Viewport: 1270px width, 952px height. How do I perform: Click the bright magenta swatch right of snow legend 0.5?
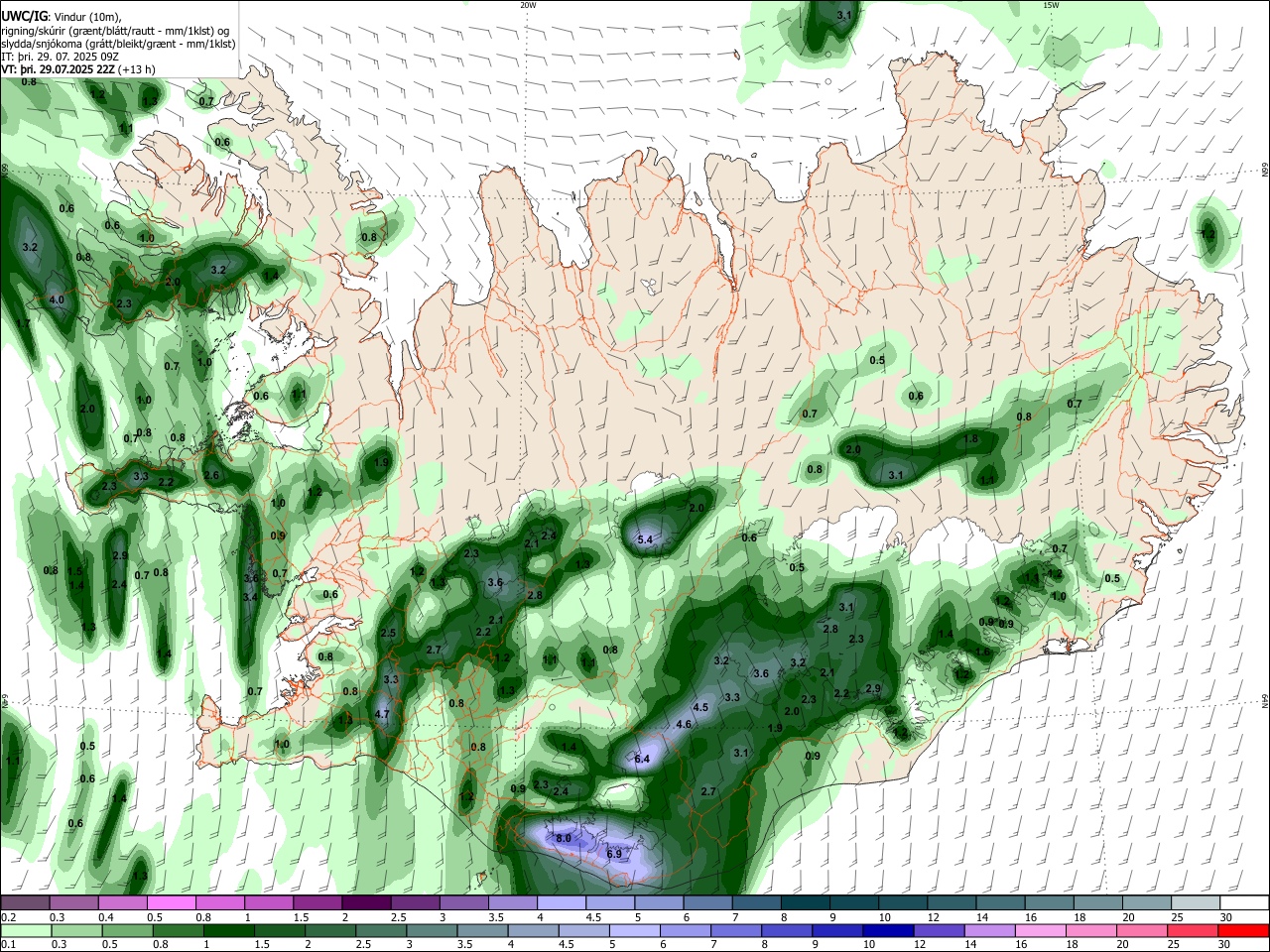pos(172,903)
